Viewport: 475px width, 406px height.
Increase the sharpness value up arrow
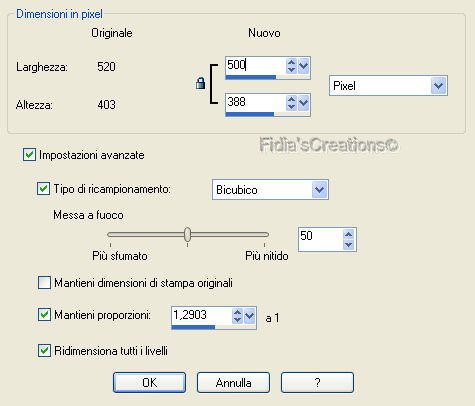349,234
